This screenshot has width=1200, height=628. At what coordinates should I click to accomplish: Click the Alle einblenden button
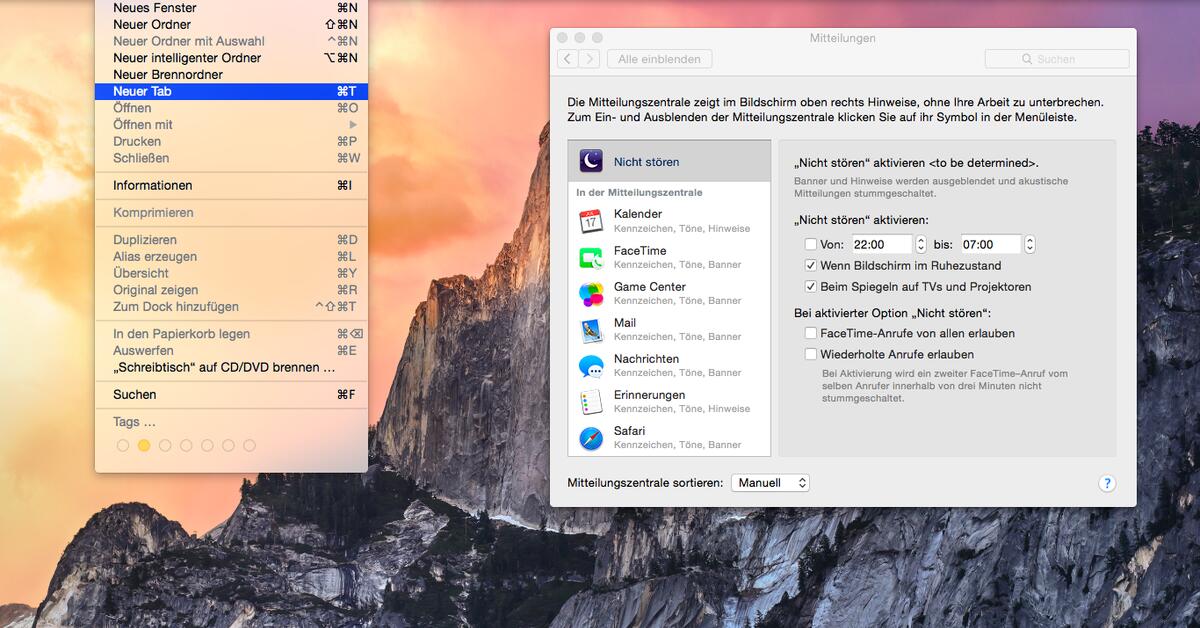[659, 58]
